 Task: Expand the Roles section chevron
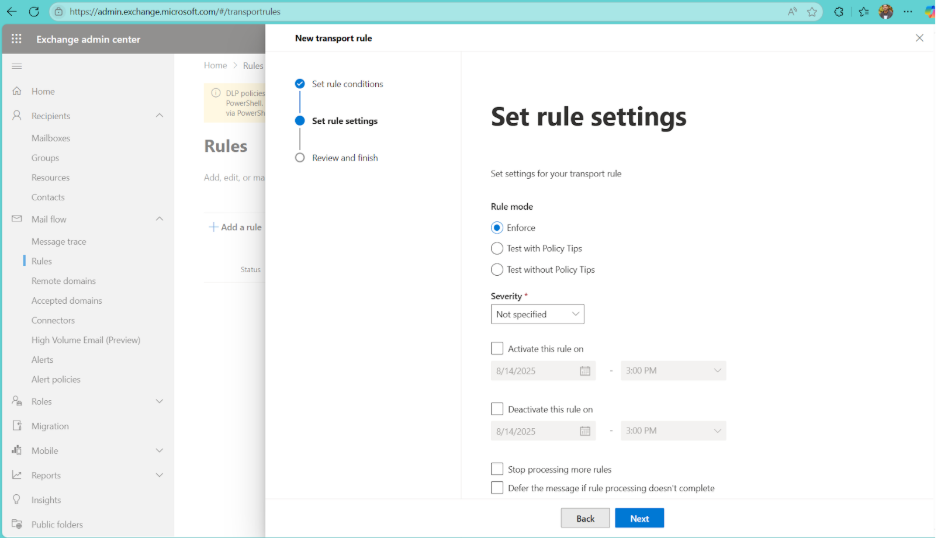point(159,401)
